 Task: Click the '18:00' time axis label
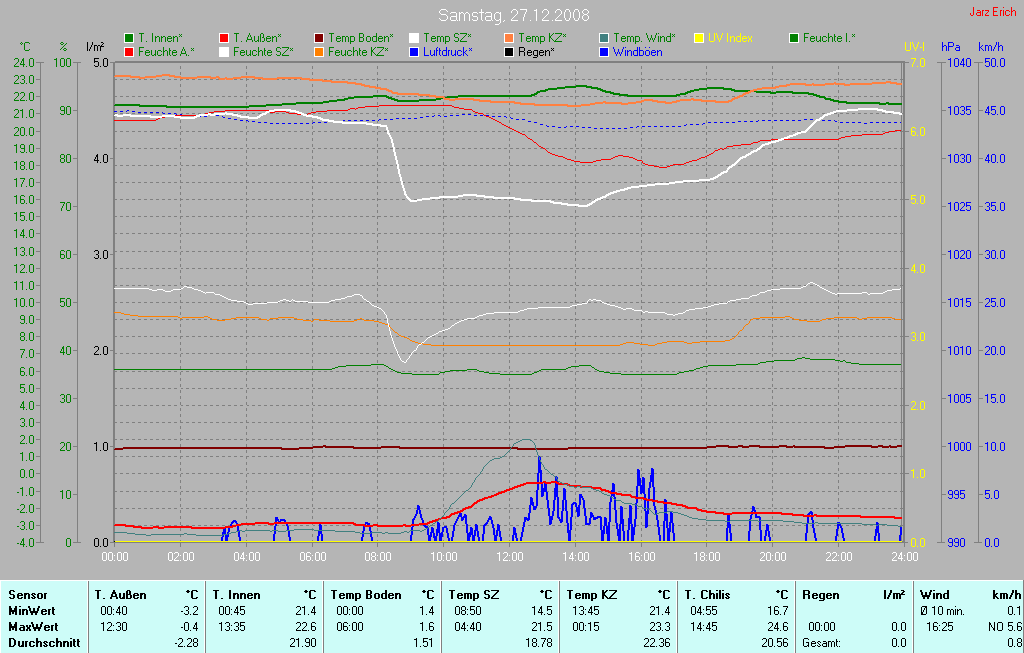[707, 557]
